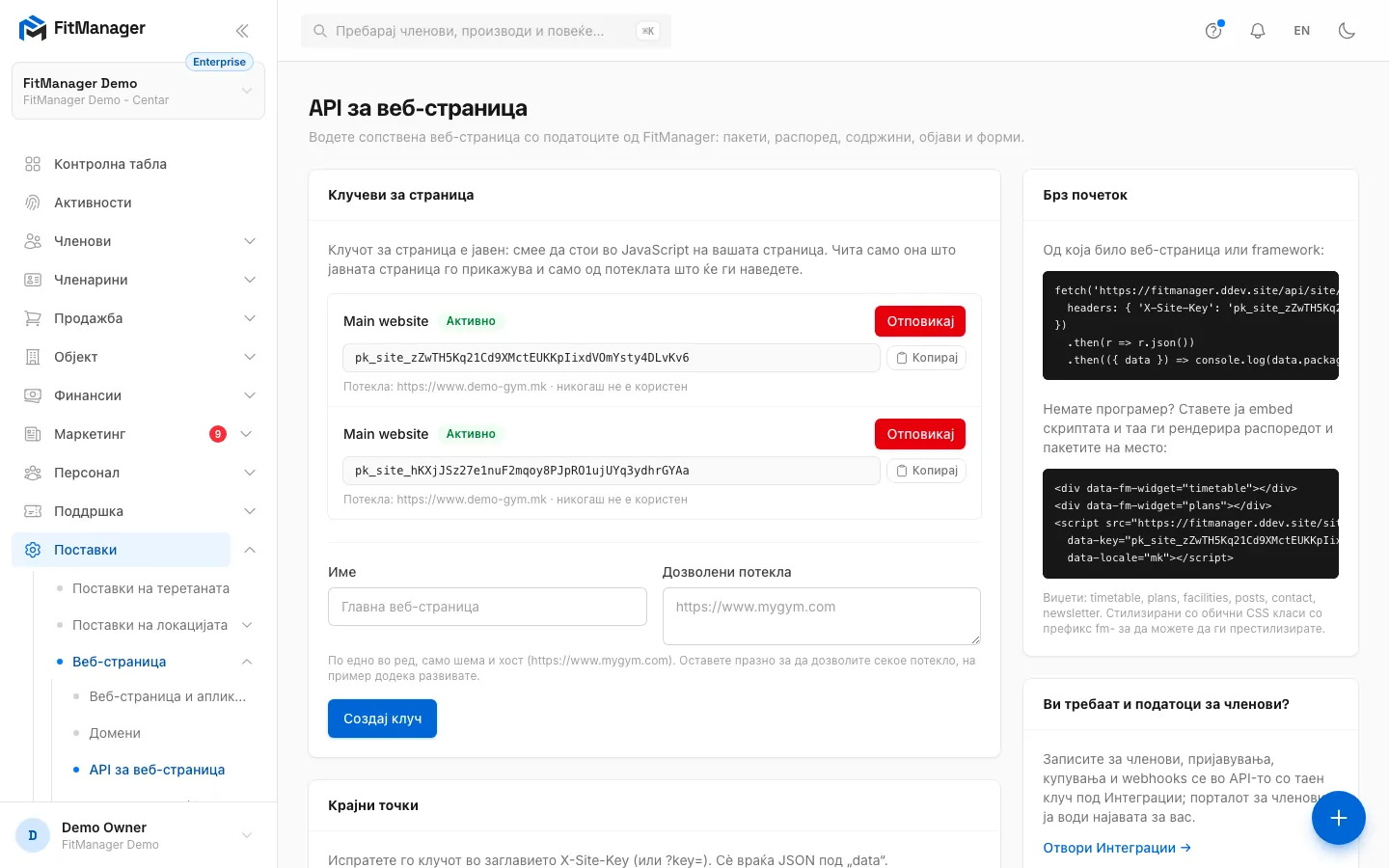The height and width of the screenshot is (868, 1389).
Task: Select the Домени menu item
Action: click(x=115, y=733)
